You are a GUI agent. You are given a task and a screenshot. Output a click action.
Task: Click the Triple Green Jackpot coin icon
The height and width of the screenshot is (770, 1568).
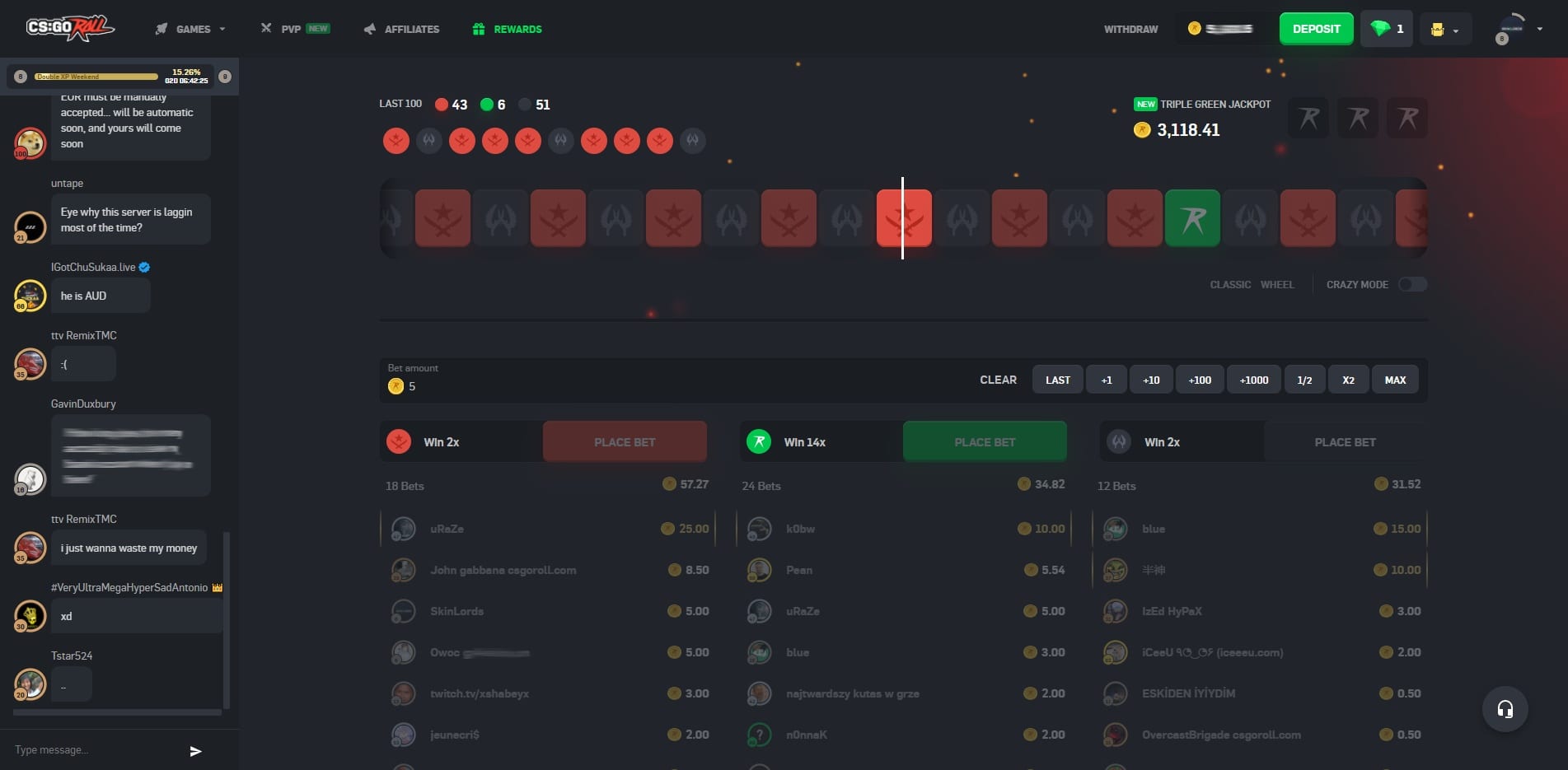point(1142,129)
